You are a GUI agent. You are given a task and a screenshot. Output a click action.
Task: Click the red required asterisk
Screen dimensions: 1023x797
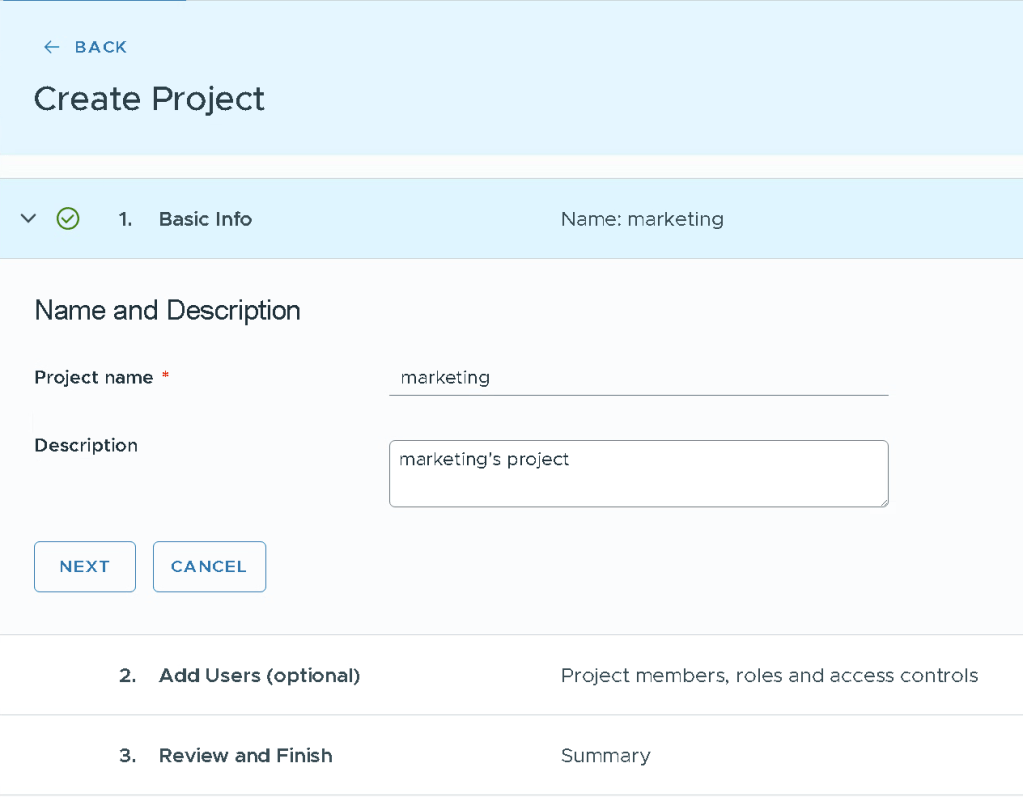coord(165,377)
